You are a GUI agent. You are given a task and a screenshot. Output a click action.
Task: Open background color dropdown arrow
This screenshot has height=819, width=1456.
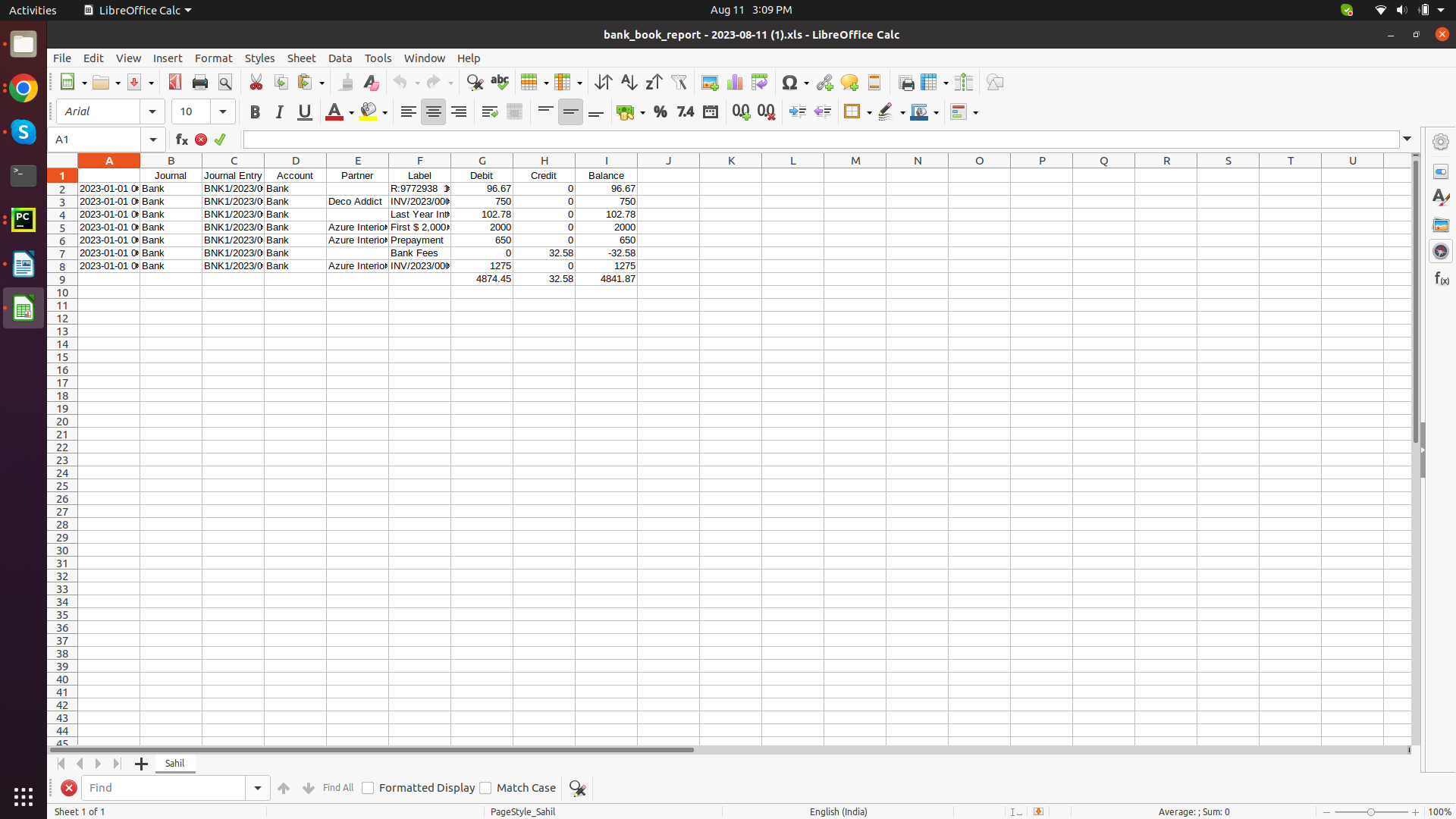tap(384, 113)
